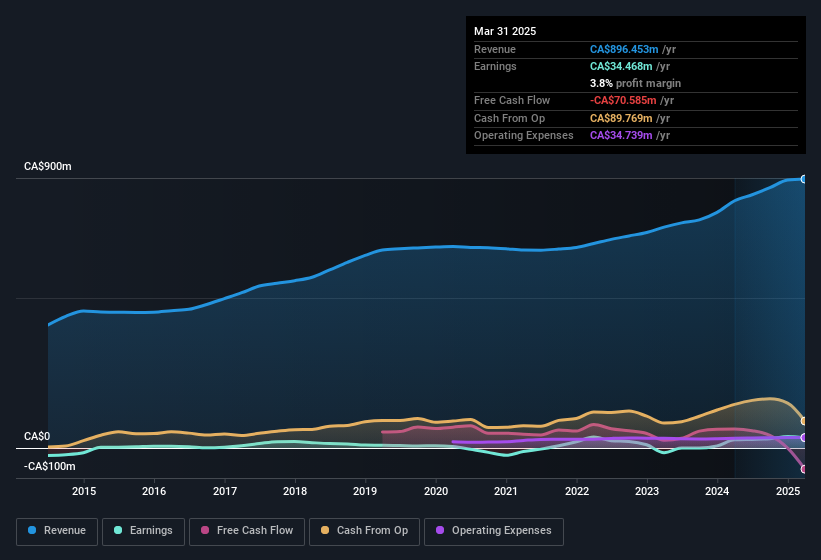Click the CA$89.769m cash from op value

tap(621, 118)
